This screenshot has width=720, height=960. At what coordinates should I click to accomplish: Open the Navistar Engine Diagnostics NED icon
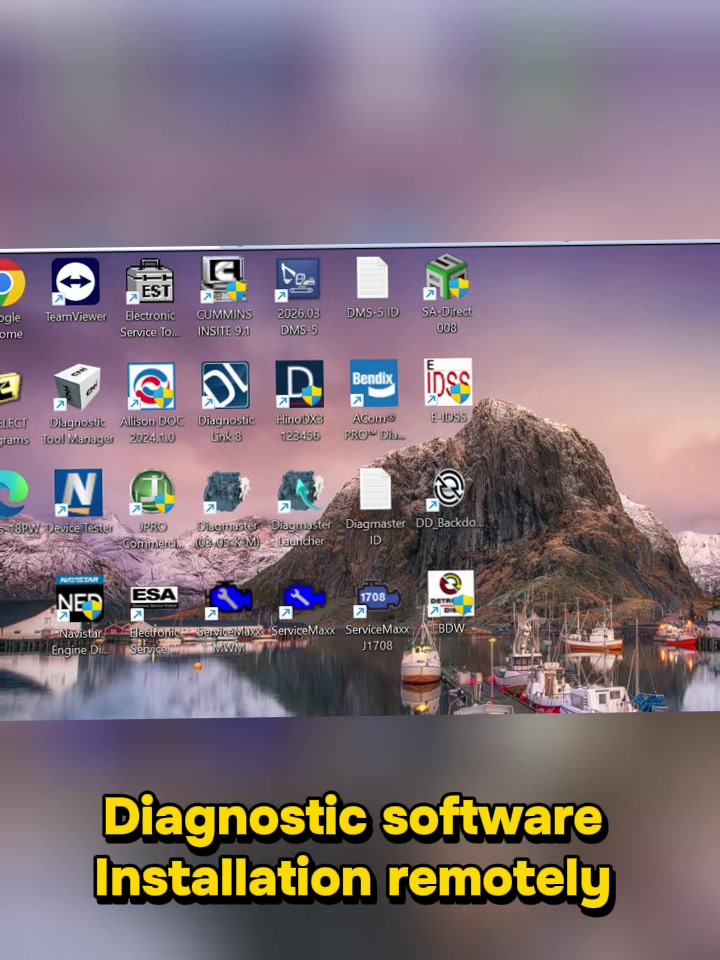[x=80, y=598]
